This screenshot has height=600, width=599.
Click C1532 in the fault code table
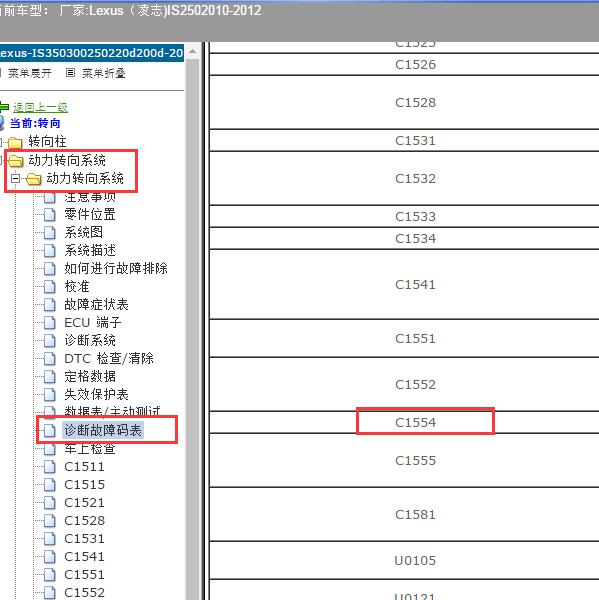pyautogui.click(x=415, y=178)
